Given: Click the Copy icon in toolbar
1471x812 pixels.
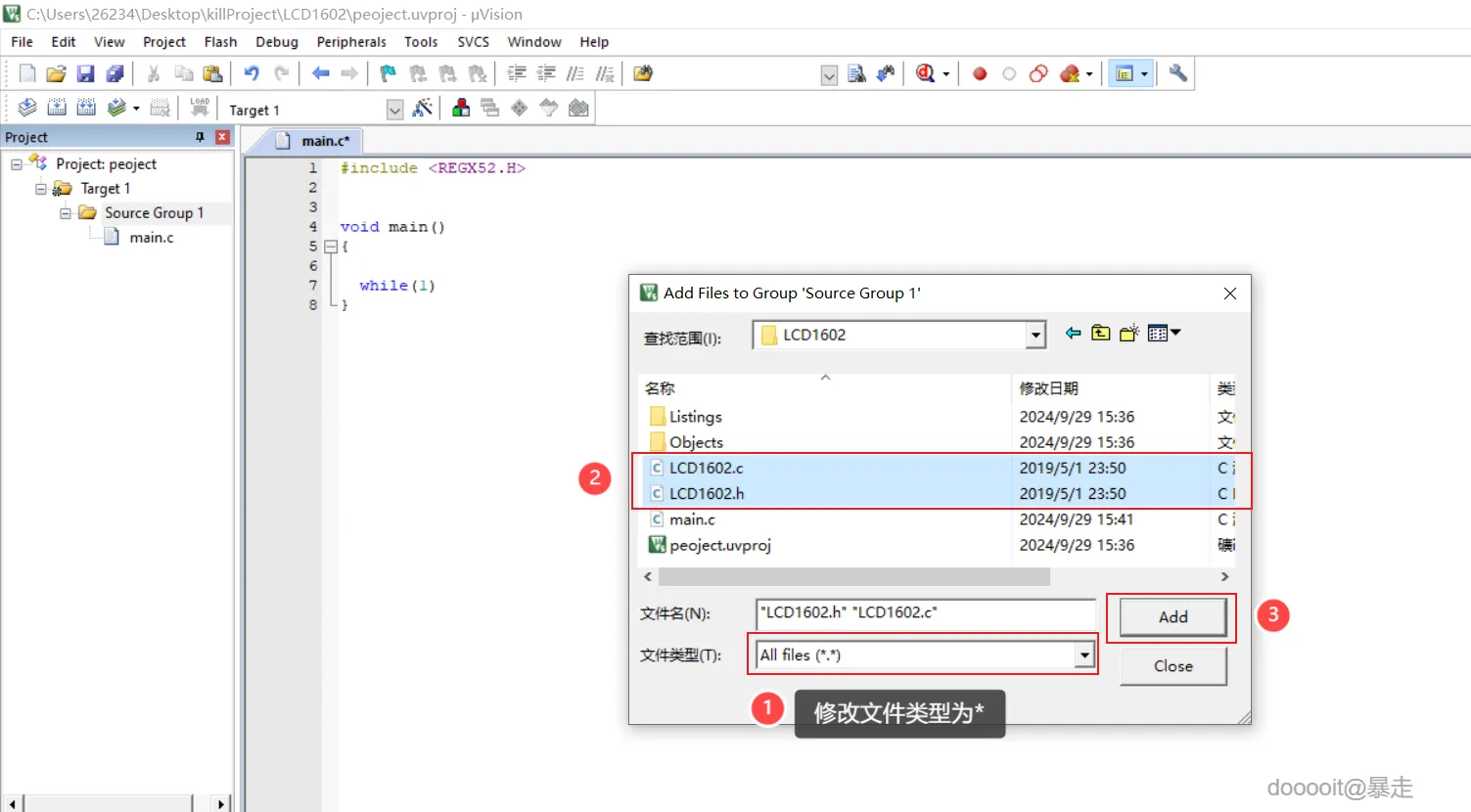Looking at the screenshot, I should pyautogui.click(x=183, y=73).
